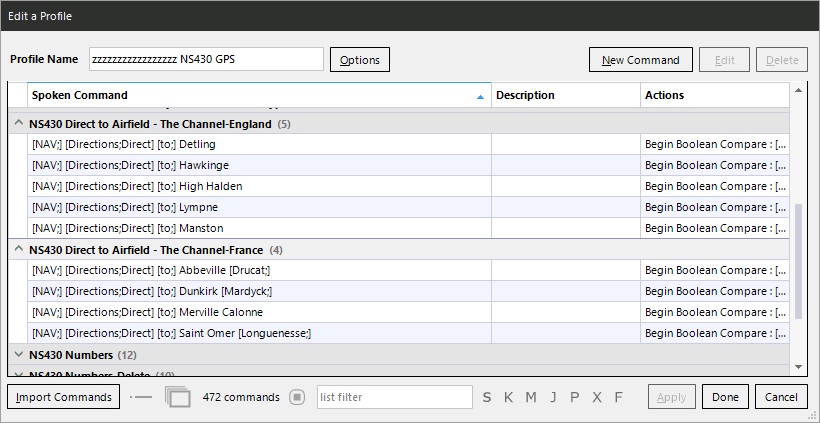Toggle the S filter letter

(x=487, y=397)
